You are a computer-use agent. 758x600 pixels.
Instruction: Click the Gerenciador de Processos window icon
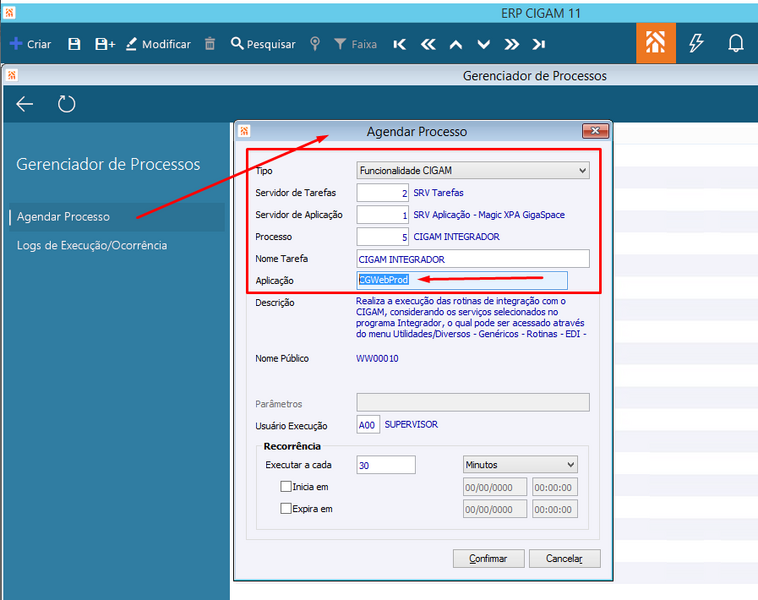[x=12, y=75]
